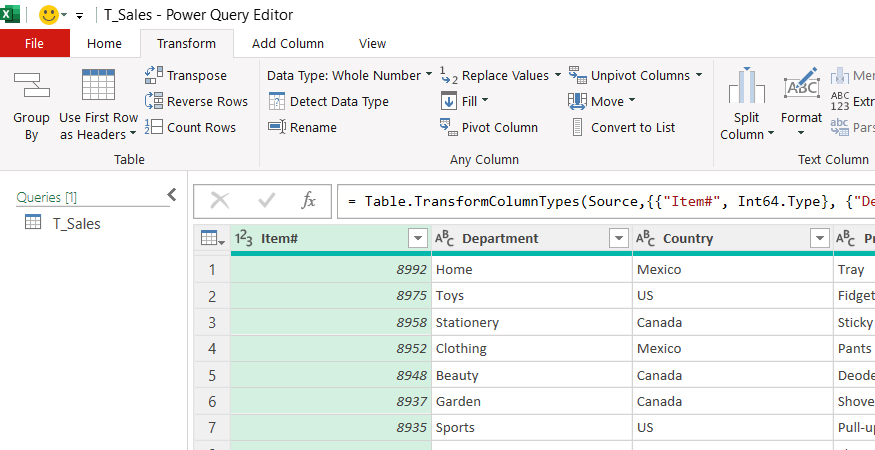This screenshot has height=450, width=875.
Task: Click the Garden department cell
Action: click(x=532, y=401)
